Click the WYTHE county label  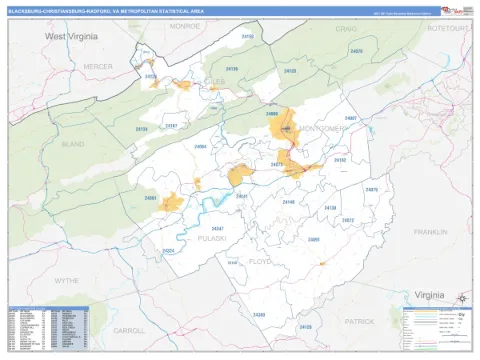[67, 281]
